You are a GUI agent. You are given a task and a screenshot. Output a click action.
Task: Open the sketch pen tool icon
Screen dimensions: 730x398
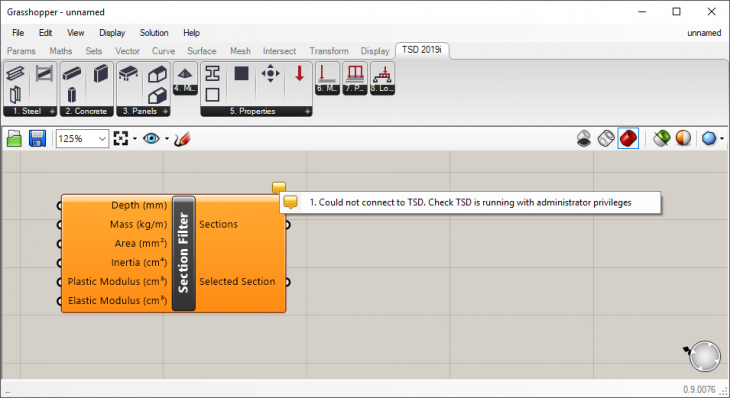tap(182, 139)
